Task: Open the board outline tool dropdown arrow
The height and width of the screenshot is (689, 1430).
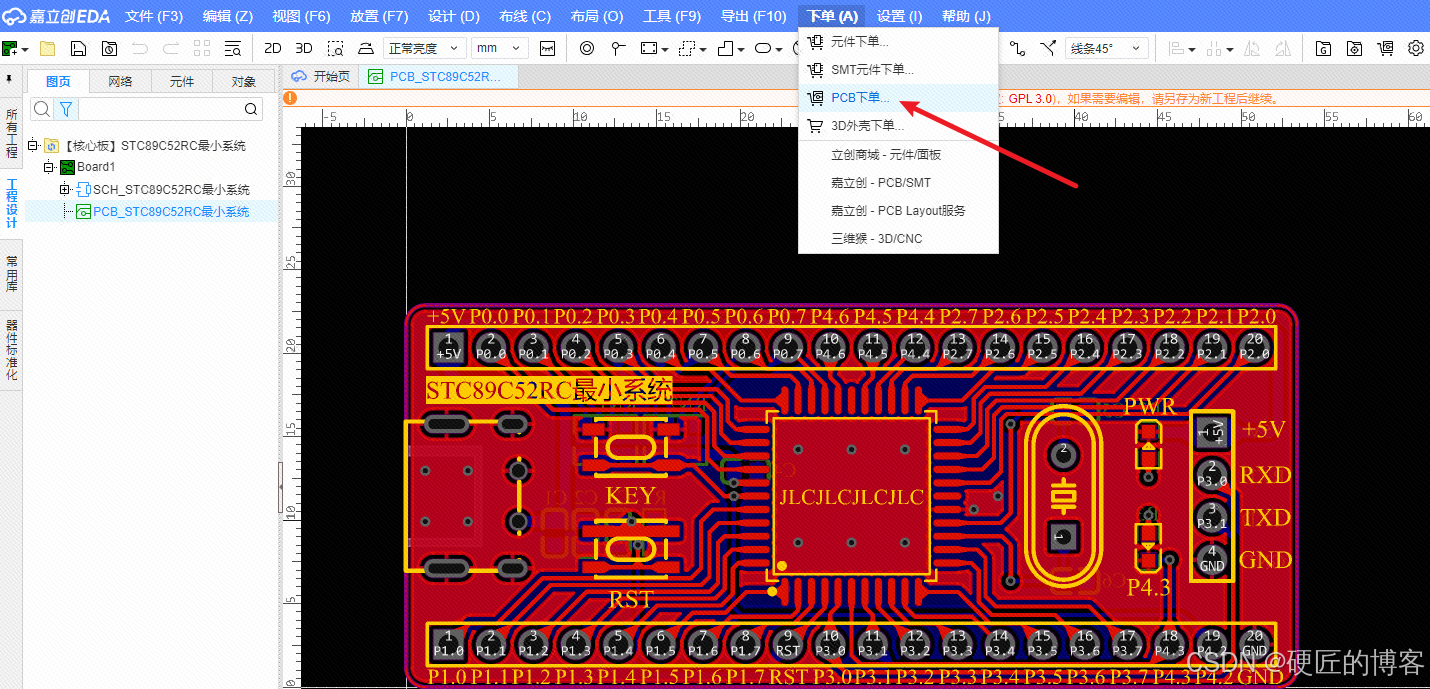Action: [x=741, y=49]
